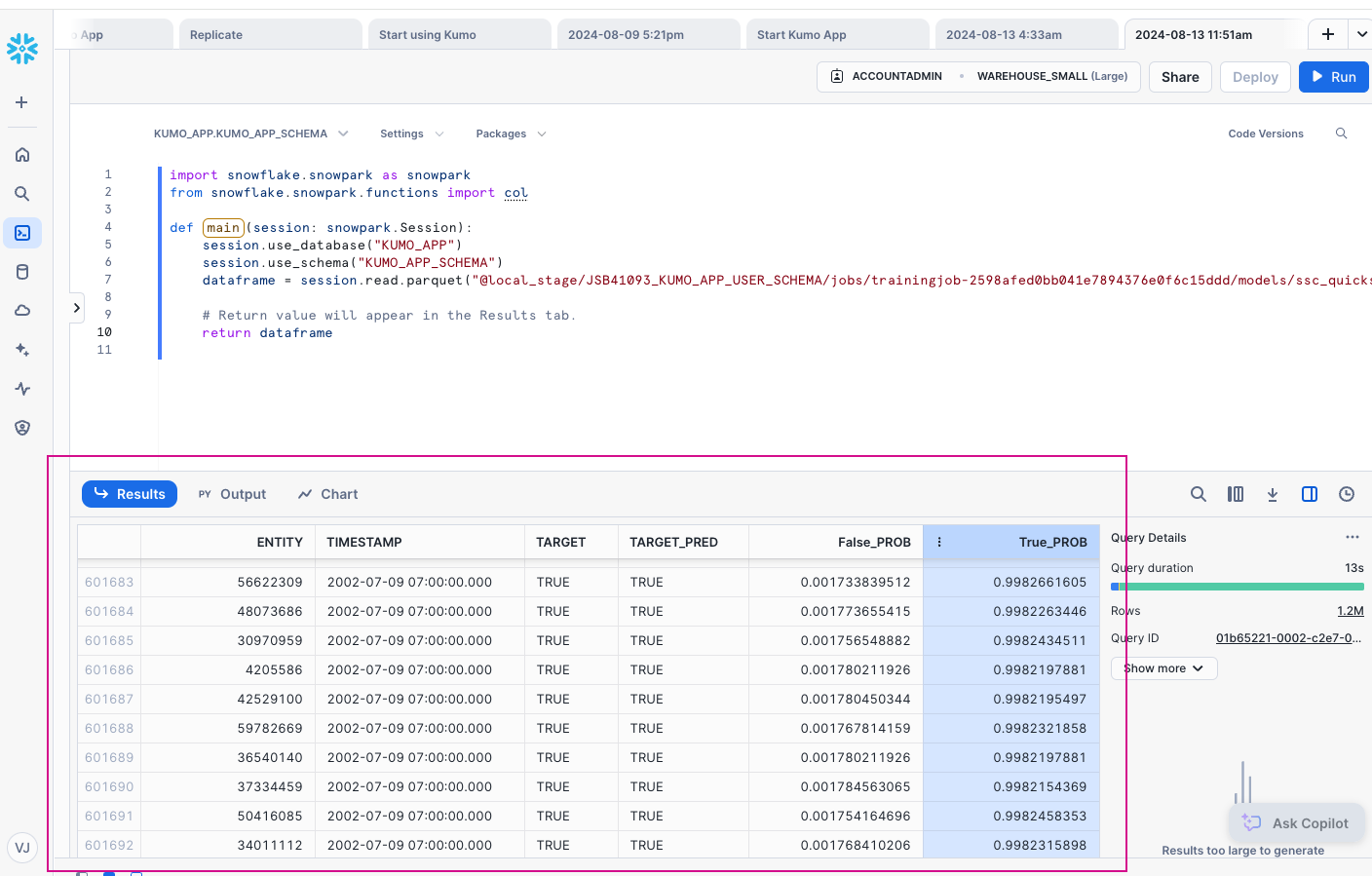Click the main function name in code
Screen dimensions: 1372x876
click(223, 228)
